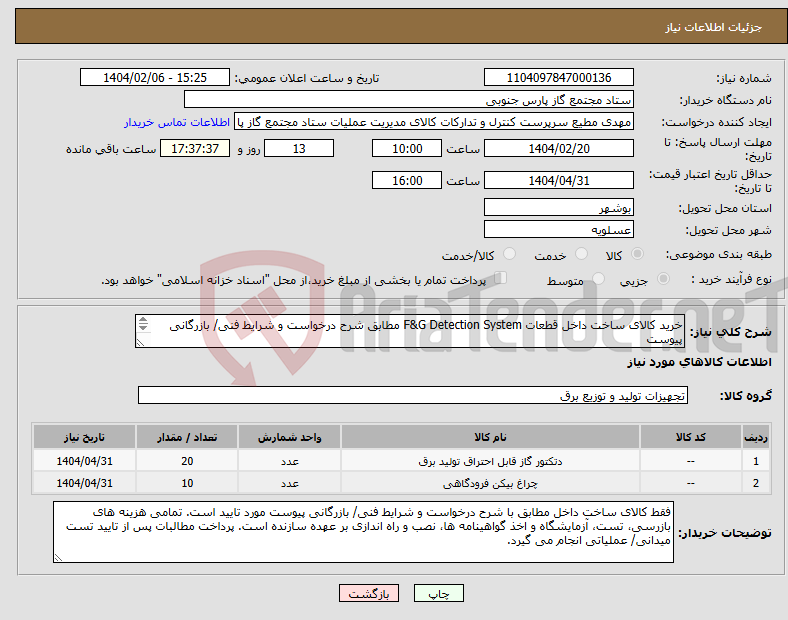Select the کالا radio button
Screen dimensions: 788x620
pyautogui.click(x=637, y=254)
